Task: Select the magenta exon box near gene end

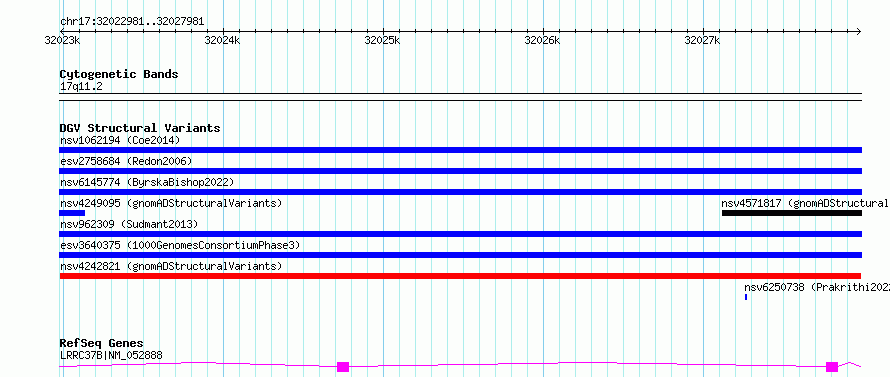Action: coord(832,367)
